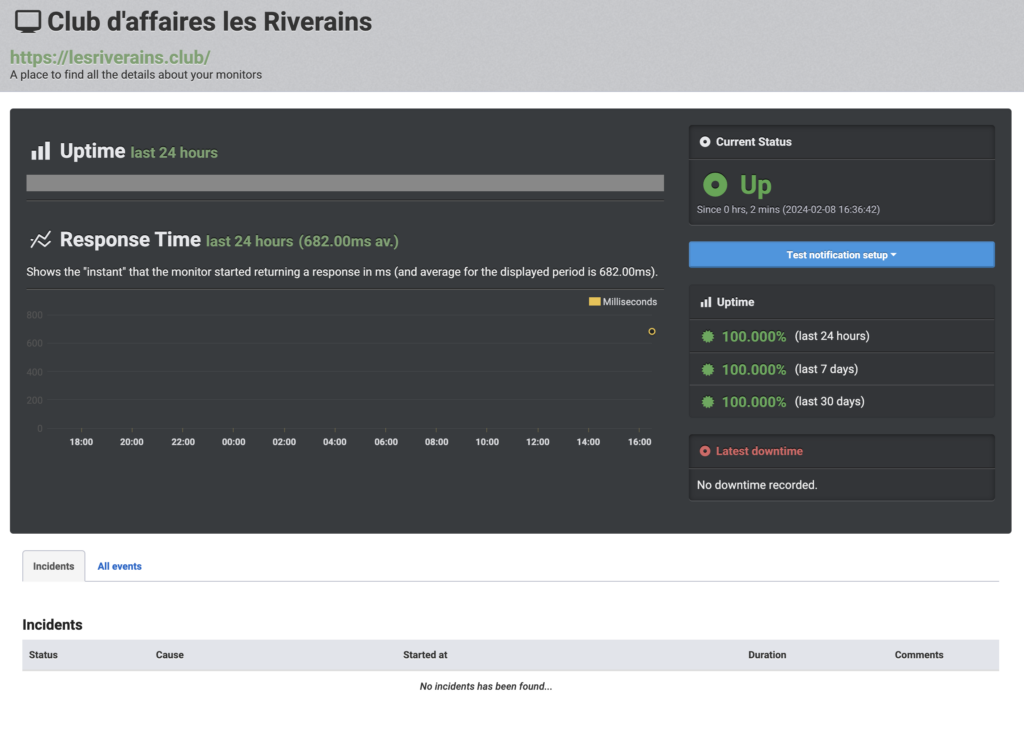Open the All events tab
The height and width of the screenshot is (732, 1024).
[119, 566]
